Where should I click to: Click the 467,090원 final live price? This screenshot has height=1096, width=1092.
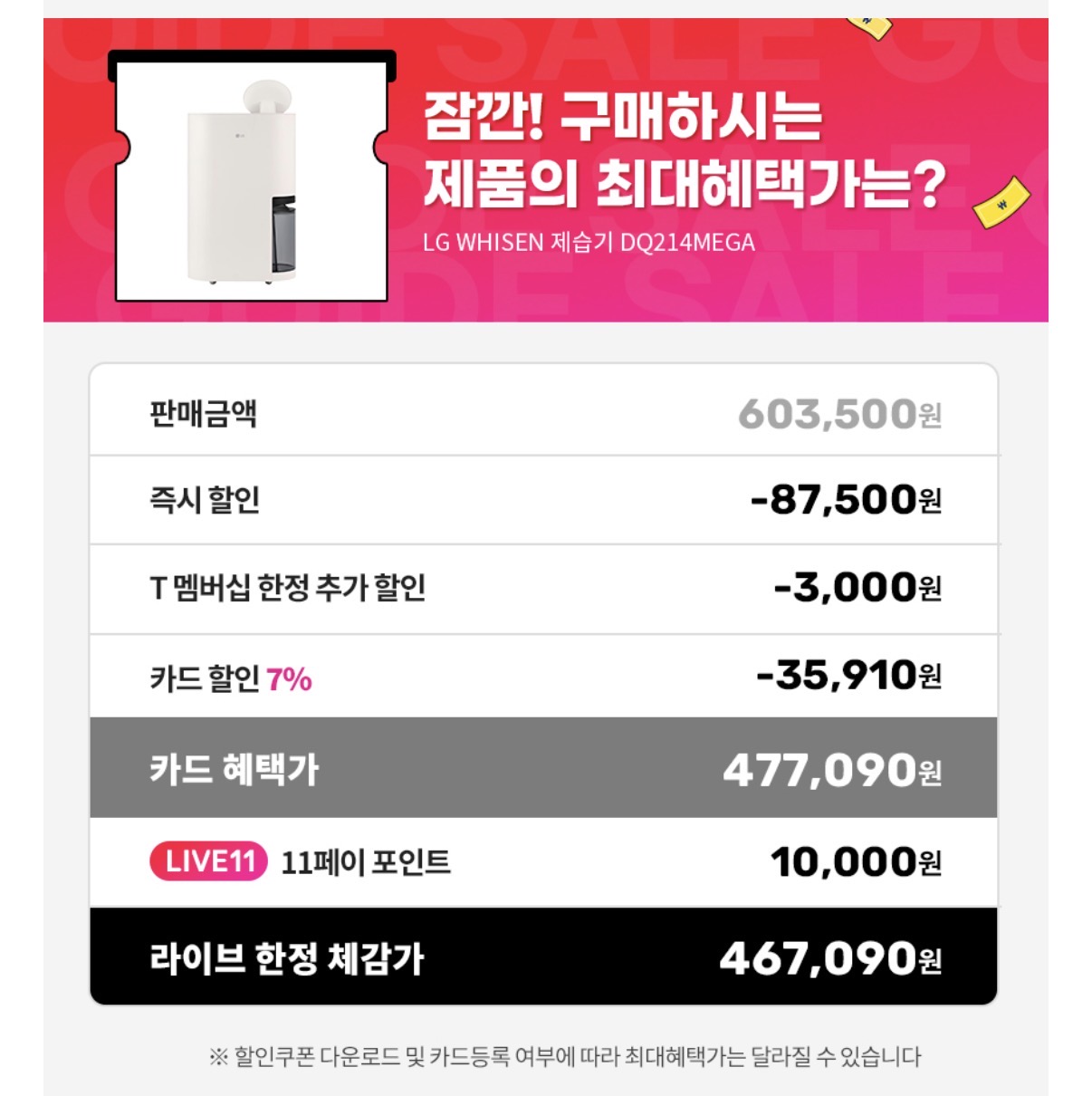(x=829, y=958)
